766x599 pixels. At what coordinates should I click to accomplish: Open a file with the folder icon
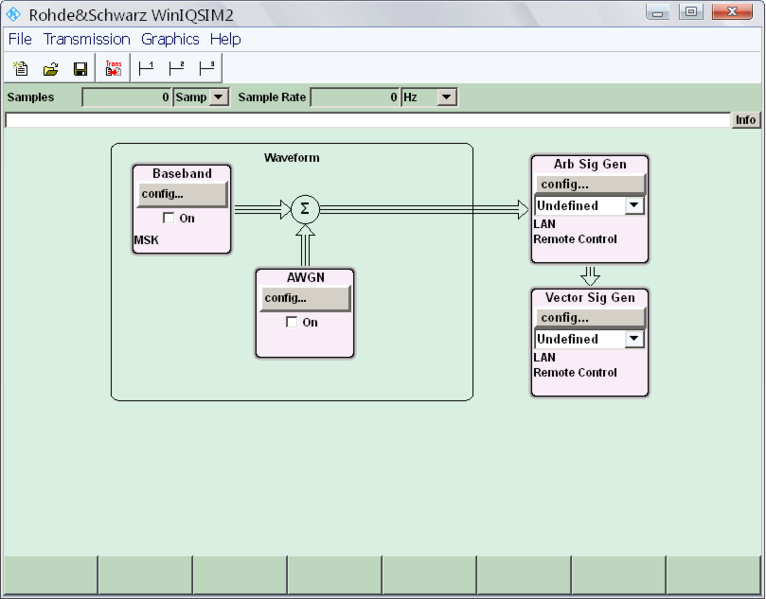tap(50, 69)
